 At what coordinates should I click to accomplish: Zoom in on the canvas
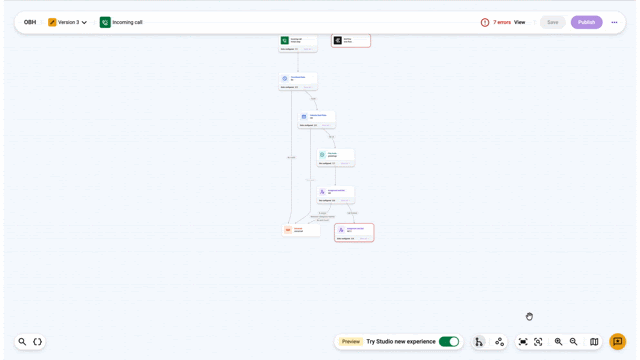[558, 342]
